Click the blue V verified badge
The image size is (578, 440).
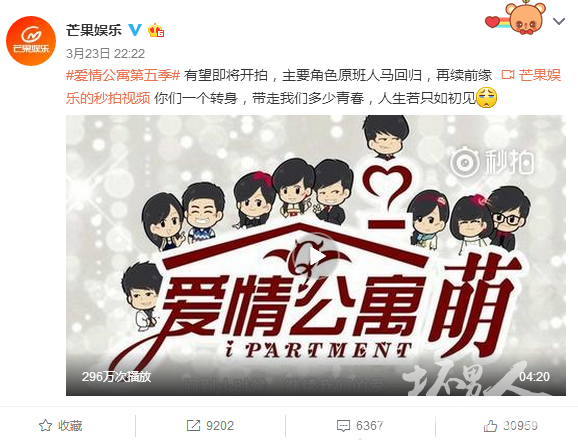135,29
